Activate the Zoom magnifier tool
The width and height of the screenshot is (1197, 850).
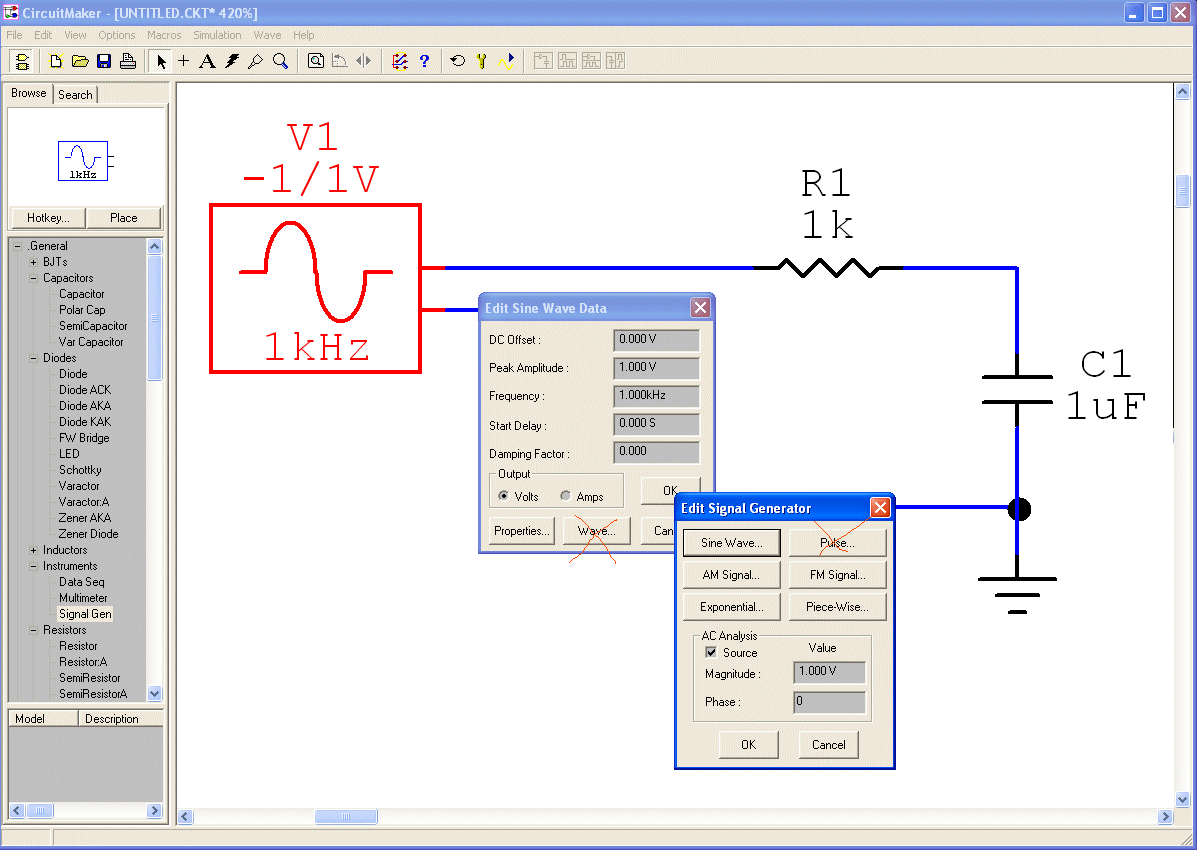pyautogui.click(x=281, y=61)
